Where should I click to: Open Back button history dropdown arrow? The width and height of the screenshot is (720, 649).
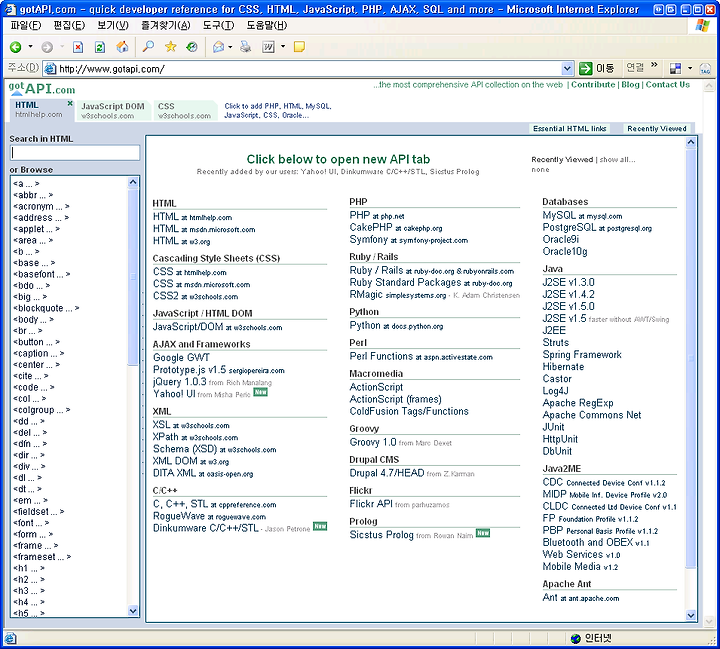point(30,46)
